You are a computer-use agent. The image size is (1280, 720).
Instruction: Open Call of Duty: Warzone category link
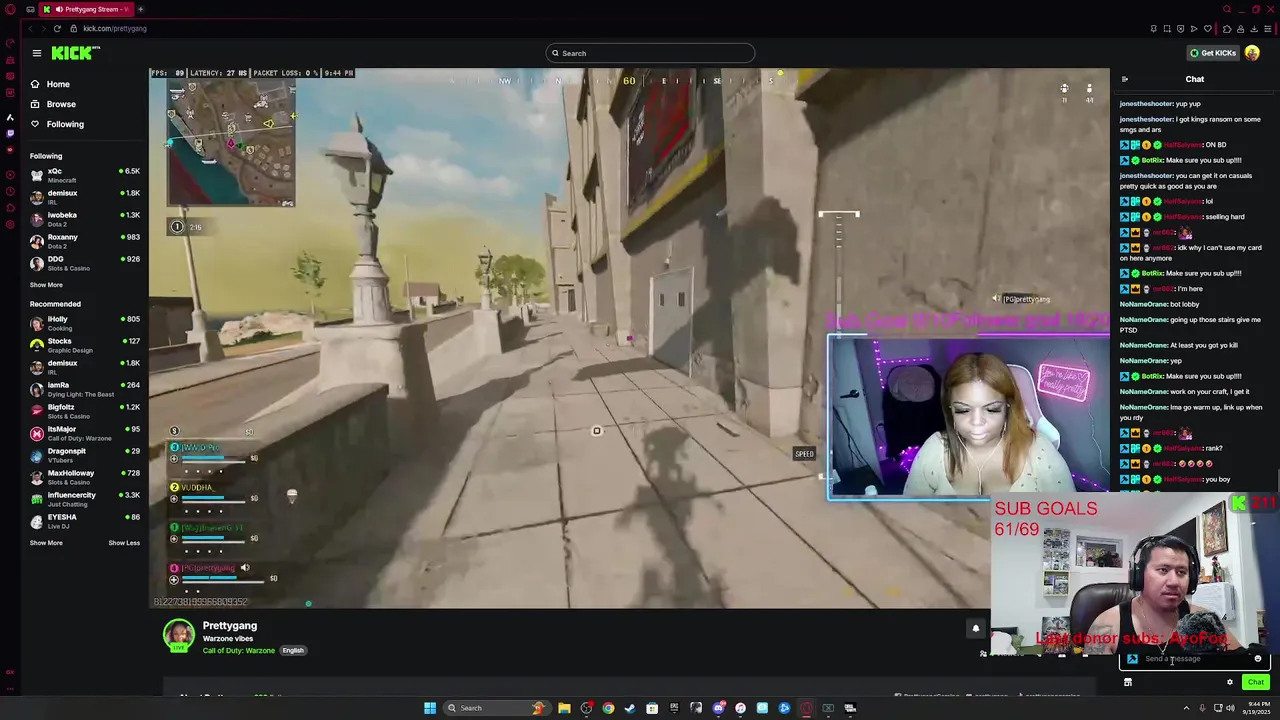pyautogui.click(x=239, y=651)
